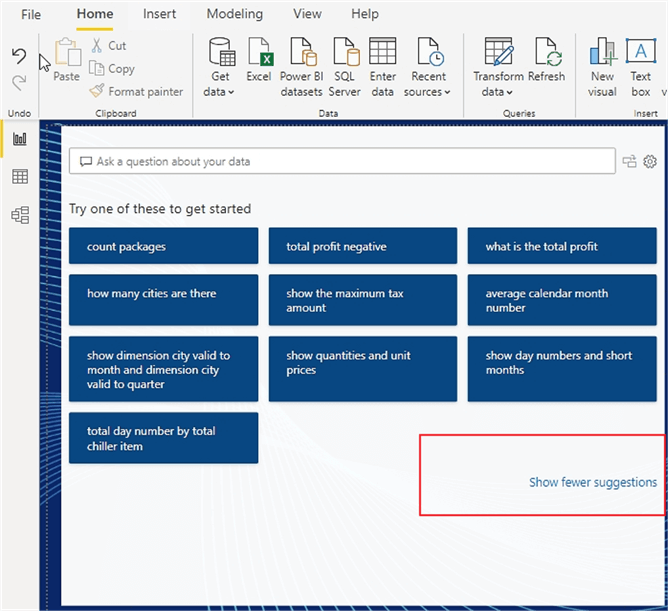Image resolution: width=668 pixels, height=611 pixels.
Task: Insert a Text box
Action: (x=641, y=67)
